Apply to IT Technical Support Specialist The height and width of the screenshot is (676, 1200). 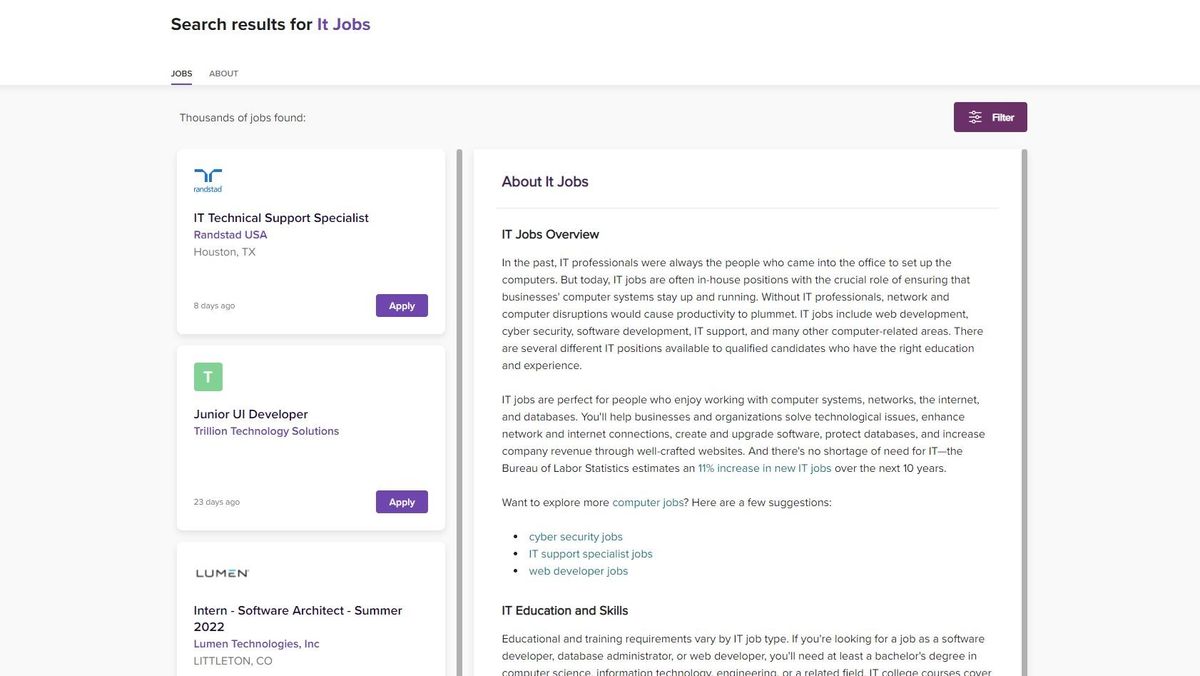coord(401,304)
